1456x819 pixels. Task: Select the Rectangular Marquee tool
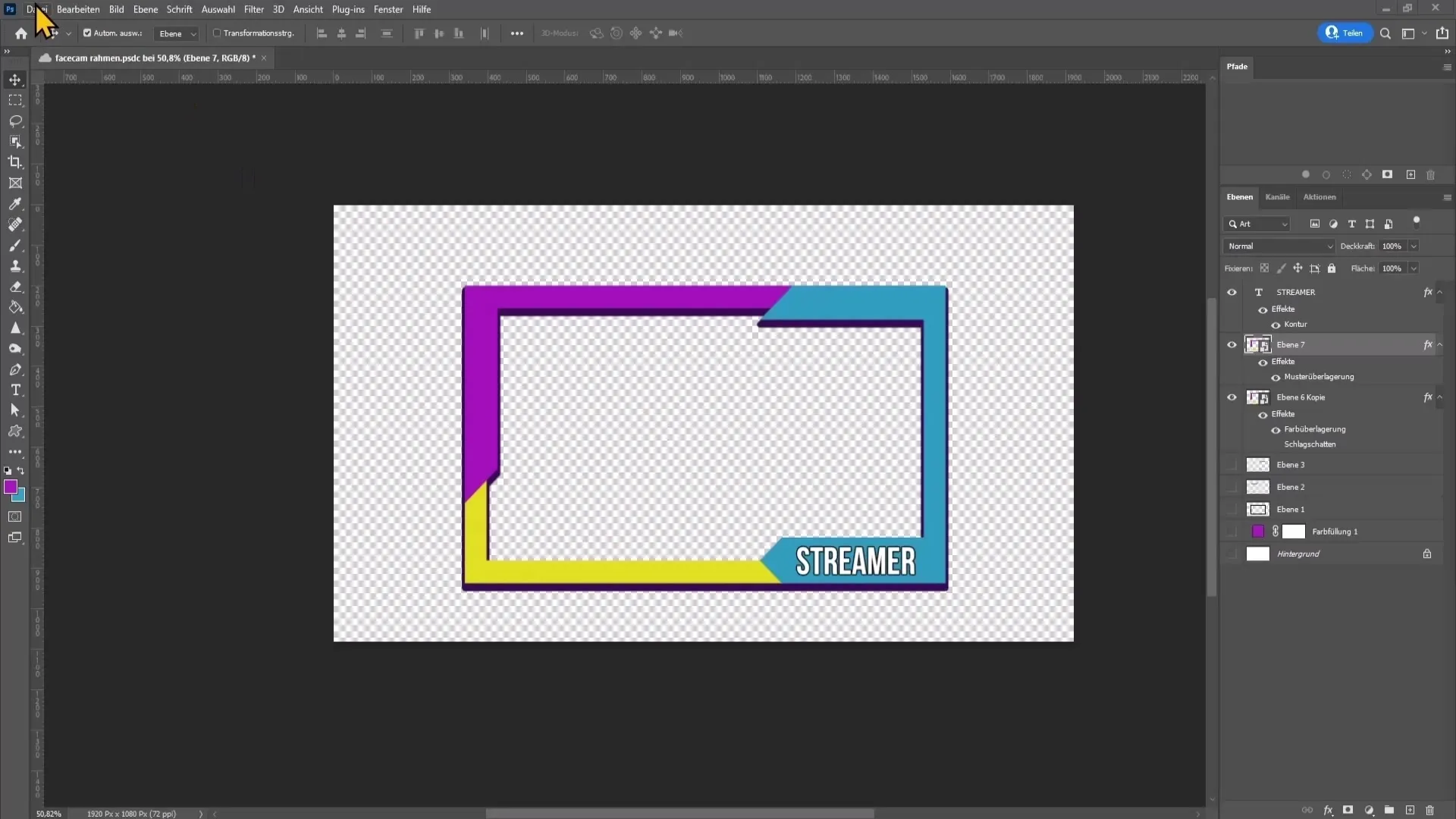point(15,100)
